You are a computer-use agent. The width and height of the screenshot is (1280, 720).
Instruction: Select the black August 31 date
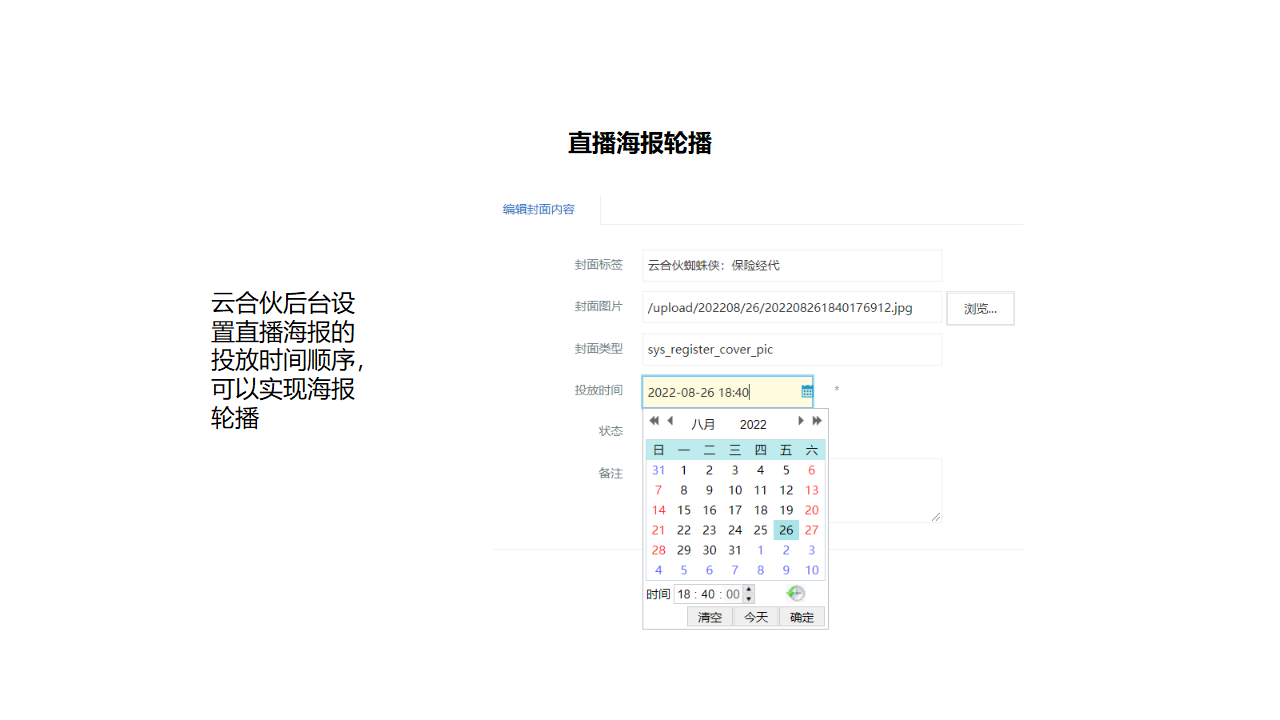[x=735, y=550]
